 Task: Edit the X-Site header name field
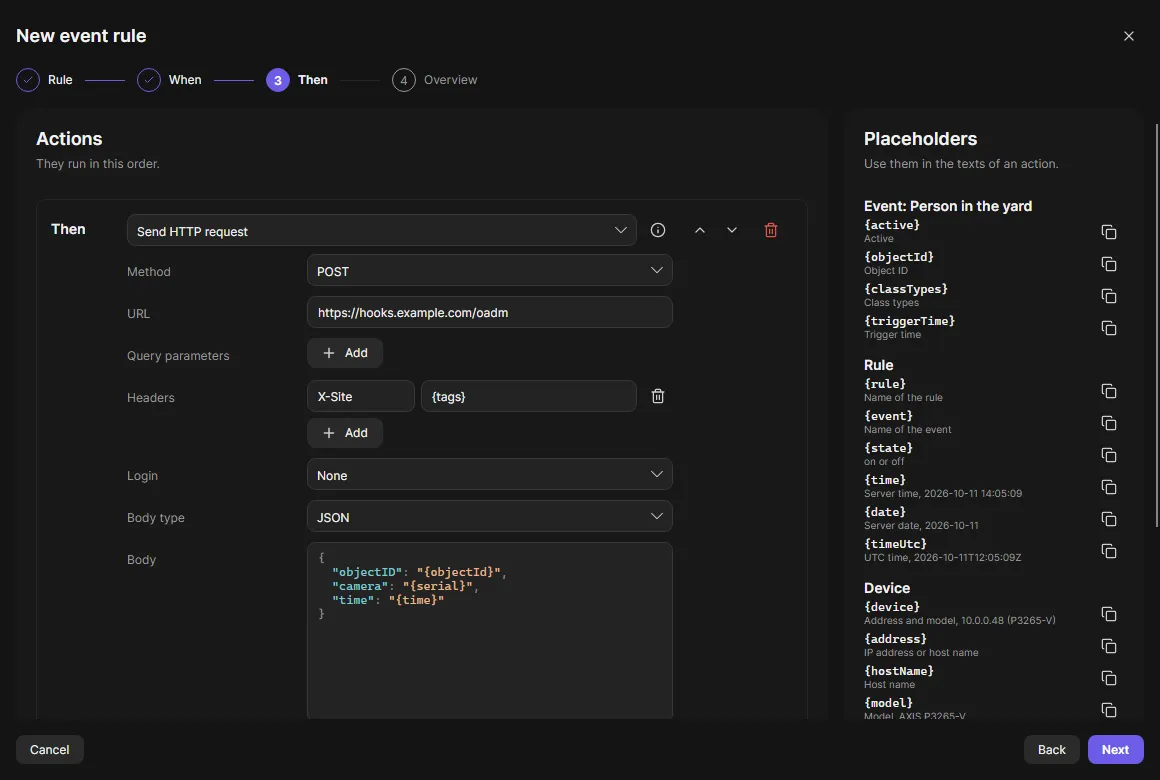click(361, 396)
